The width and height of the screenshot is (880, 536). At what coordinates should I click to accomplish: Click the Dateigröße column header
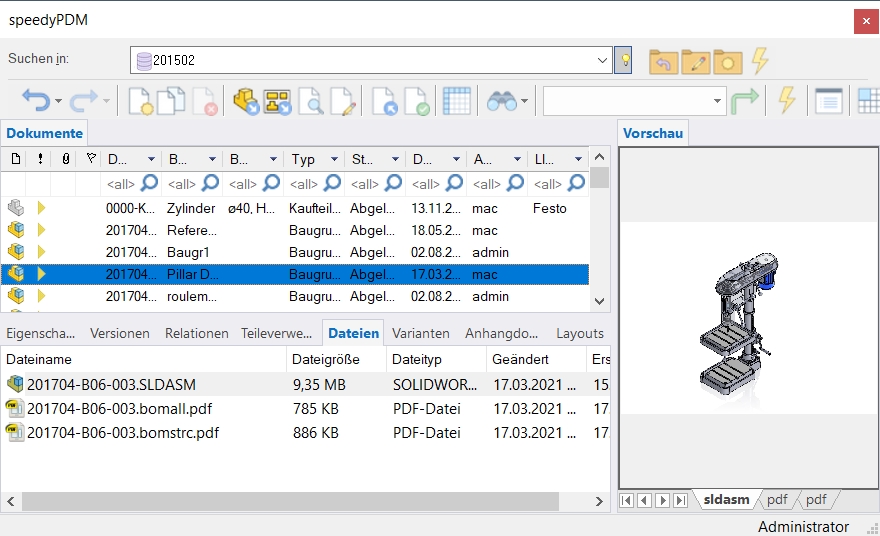click(325, 359)
